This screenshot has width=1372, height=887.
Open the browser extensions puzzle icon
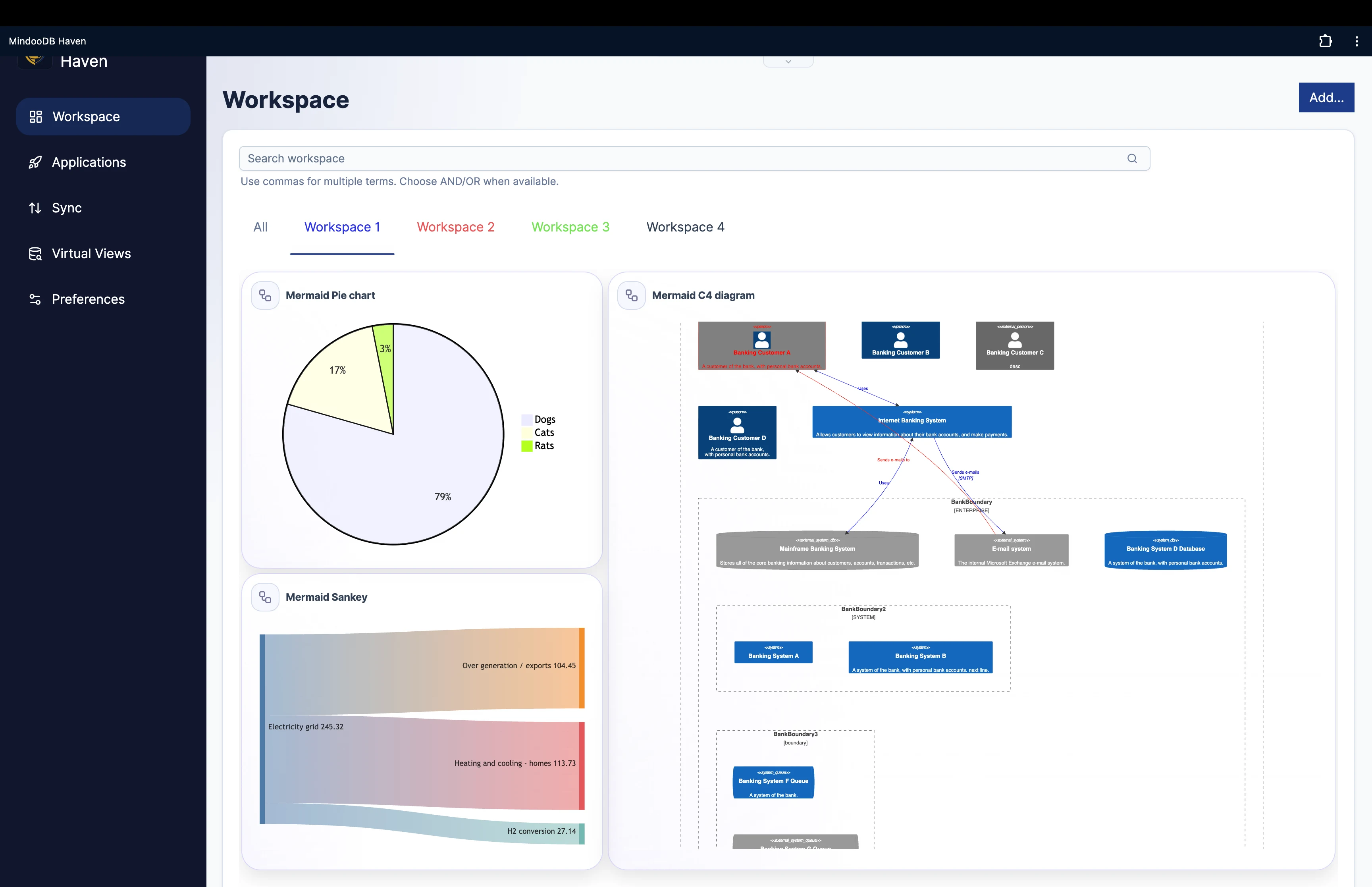(x=1325, y=41)
